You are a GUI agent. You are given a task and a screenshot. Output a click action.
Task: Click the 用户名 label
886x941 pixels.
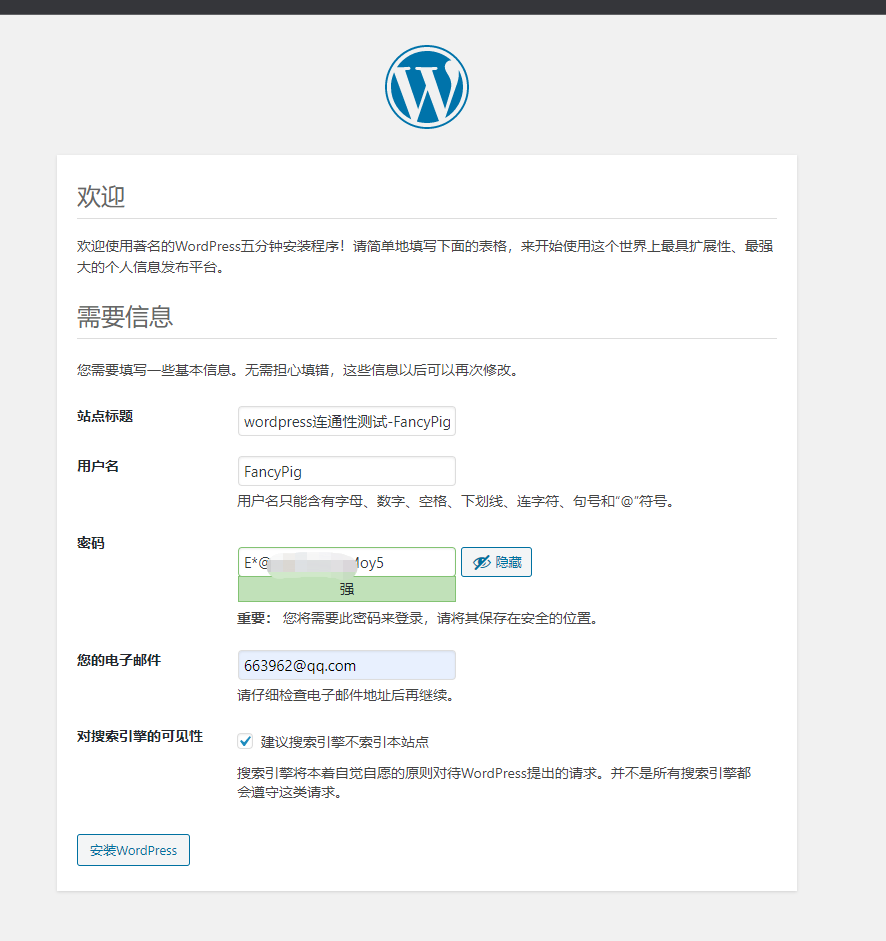(98, 466)
